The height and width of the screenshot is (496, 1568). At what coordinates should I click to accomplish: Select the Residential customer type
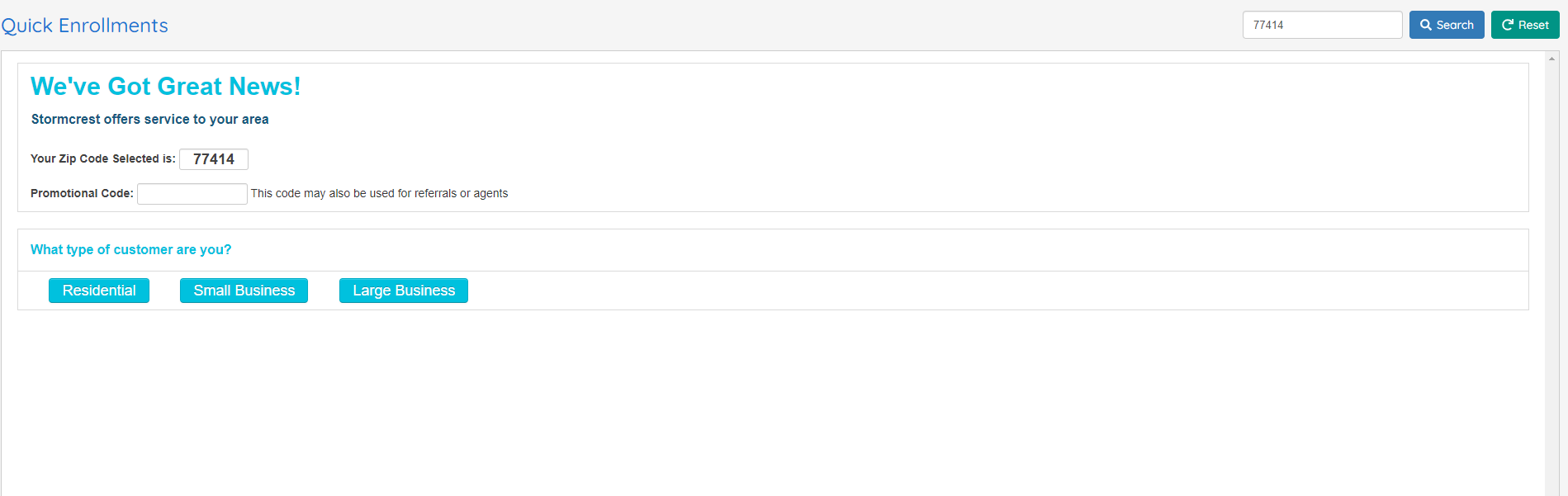tap(99, 291)
